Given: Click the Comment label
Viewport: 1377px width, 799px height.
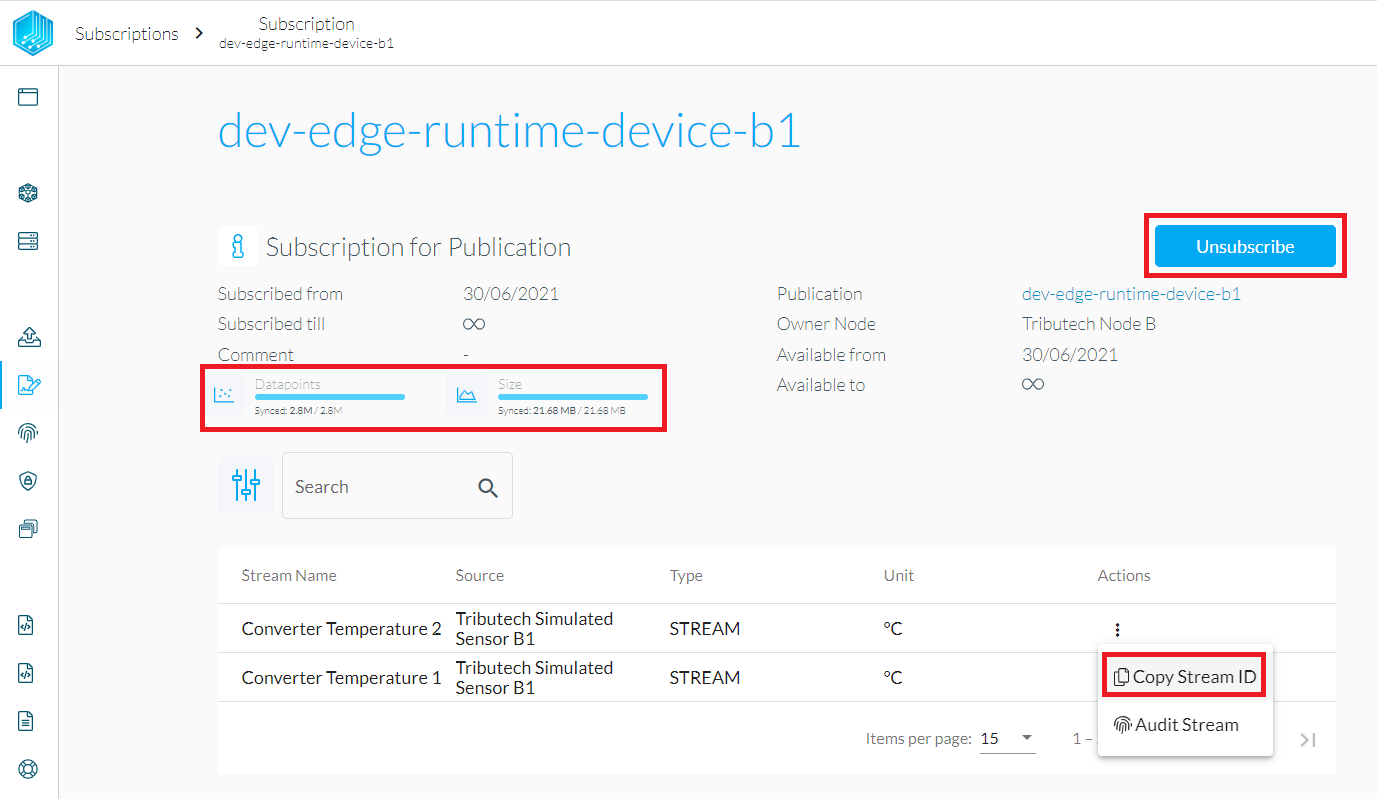Looking at the screenshot, I should coord(256,355).
